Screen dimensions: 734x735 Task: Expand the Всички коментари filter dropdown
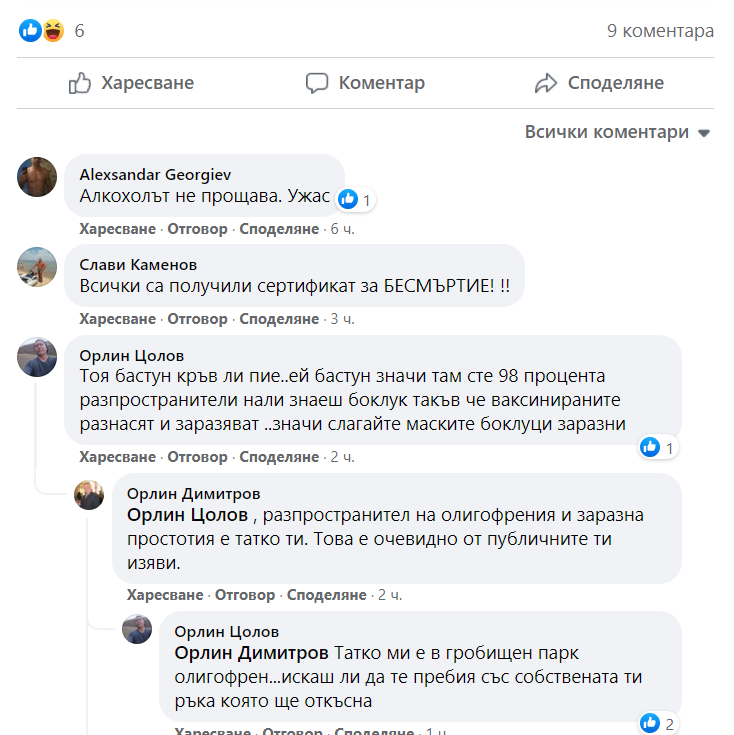[617, 132]
